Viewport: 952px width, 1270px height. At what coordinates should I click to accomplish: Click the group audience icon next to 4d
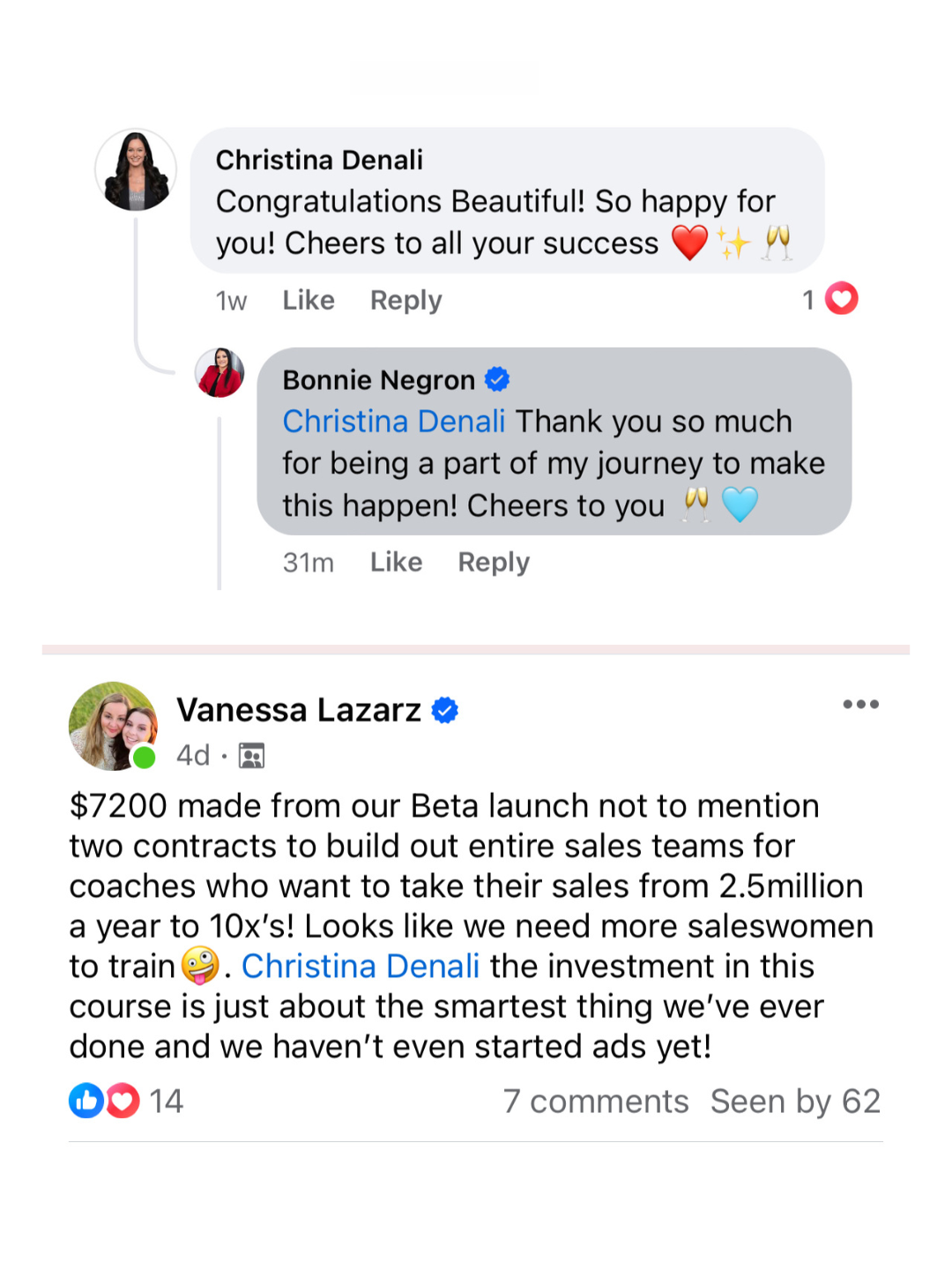click(x=251, y=756)
